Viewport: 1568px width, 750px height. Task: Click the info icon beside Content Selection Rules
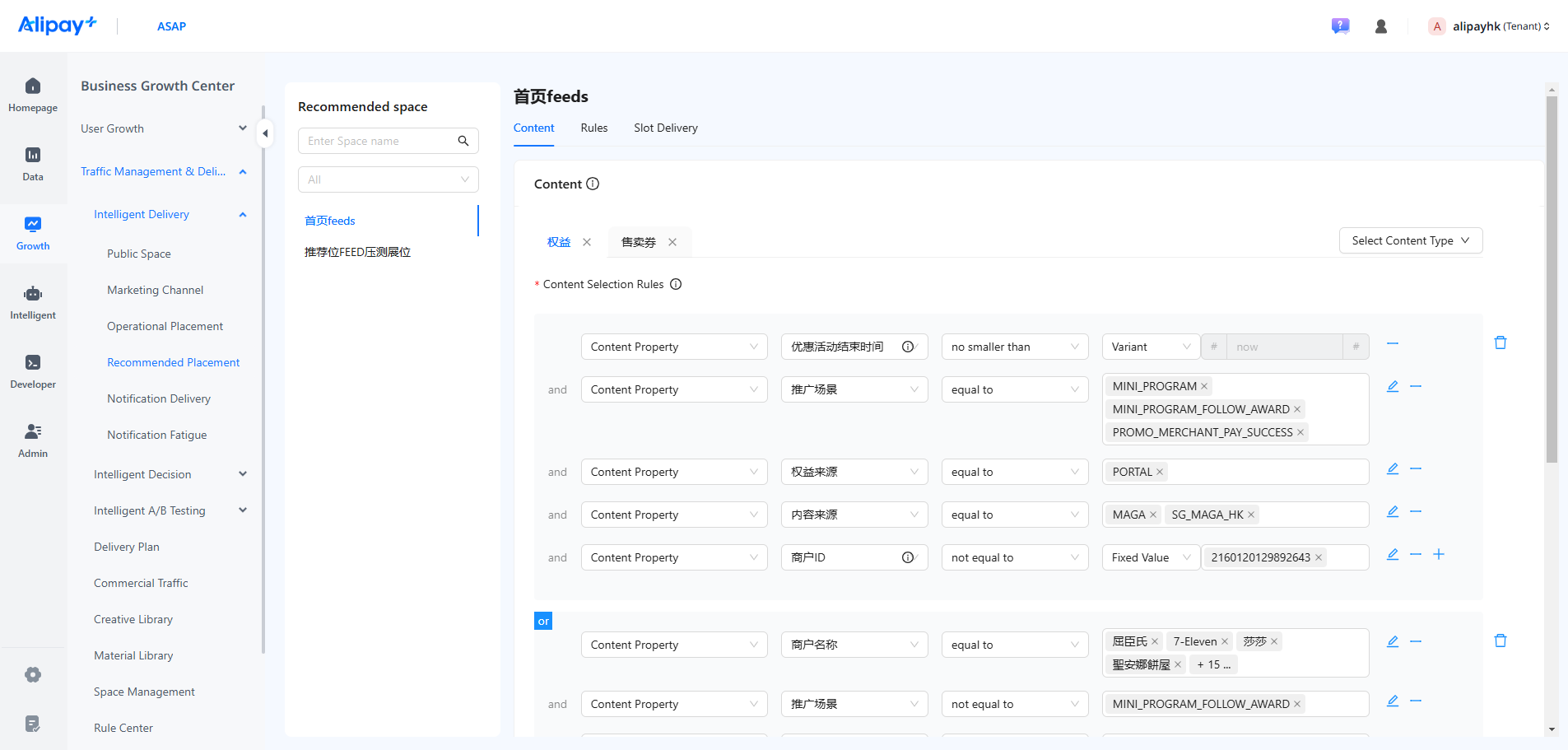coord(676,284)
